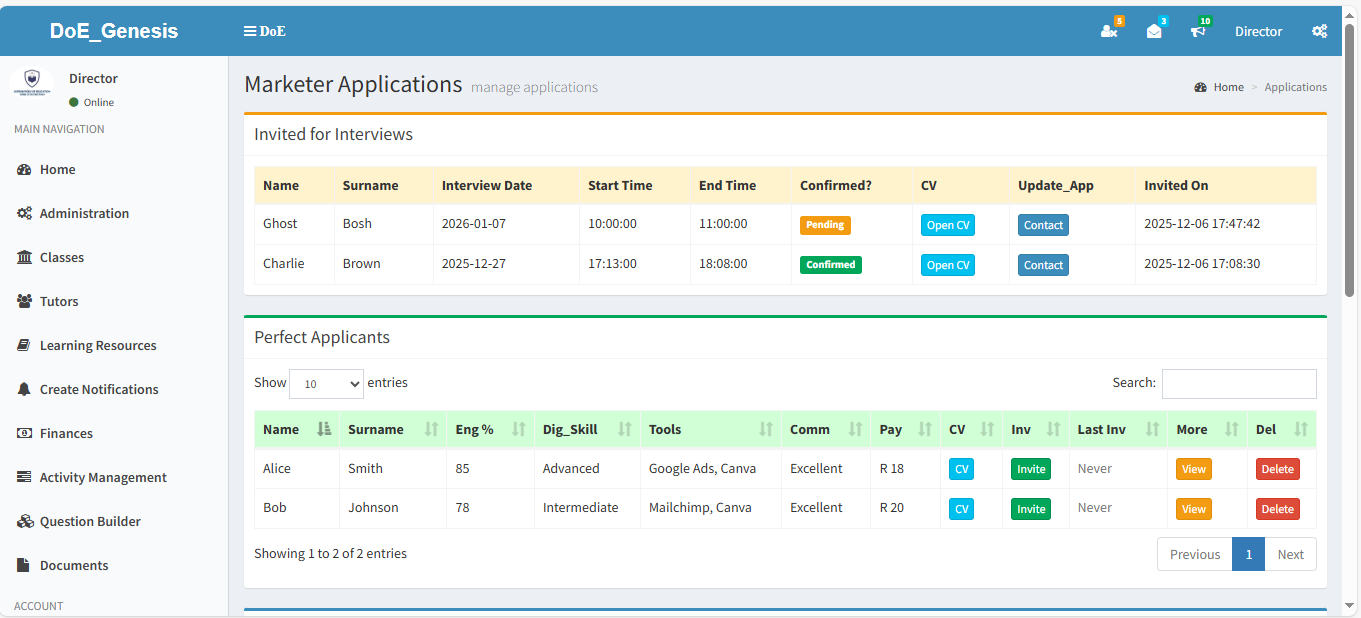Click Invite button for Alice Smith
Viewport: 1361px width, 618px height.
pyautogui.click(x=1030, y=469)
